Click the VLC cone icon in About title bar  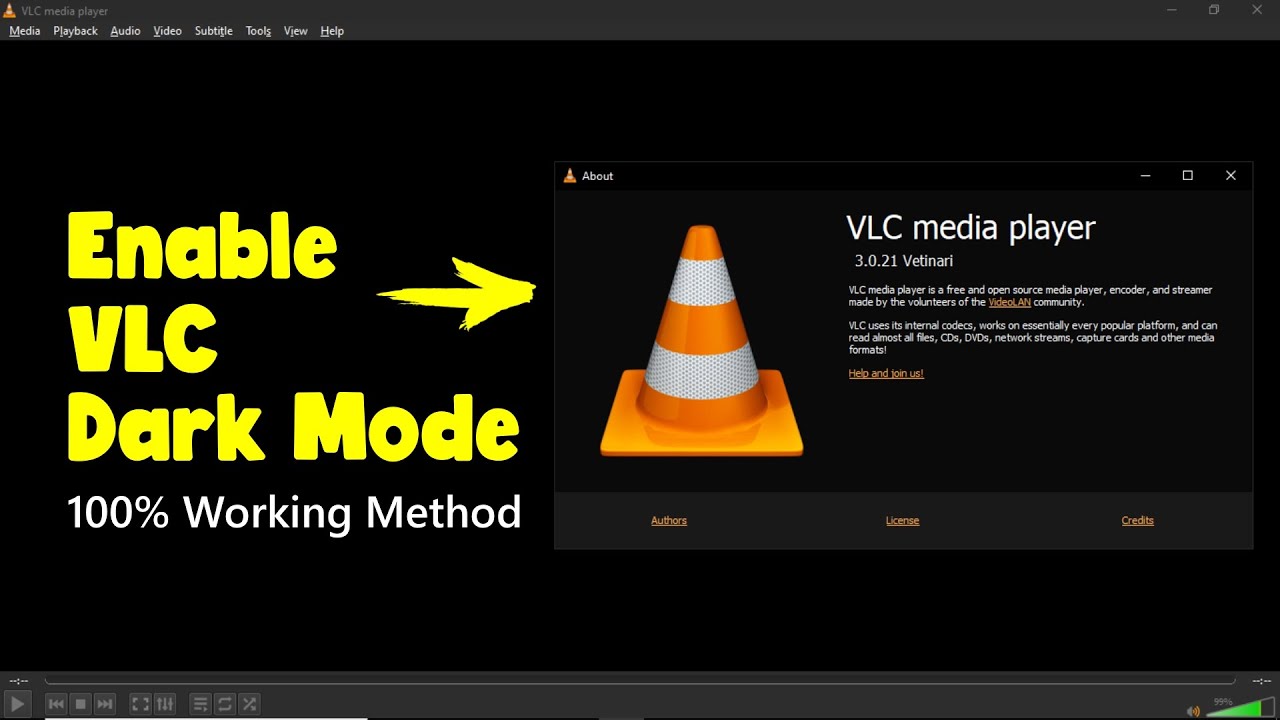tap(570, 176)
